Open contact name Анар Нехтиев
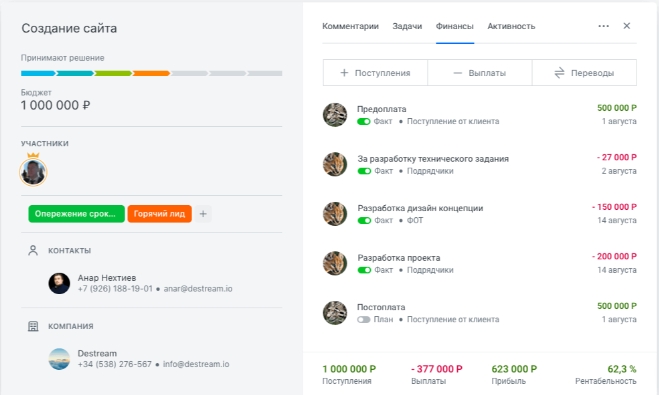 [x=107, y=278]
